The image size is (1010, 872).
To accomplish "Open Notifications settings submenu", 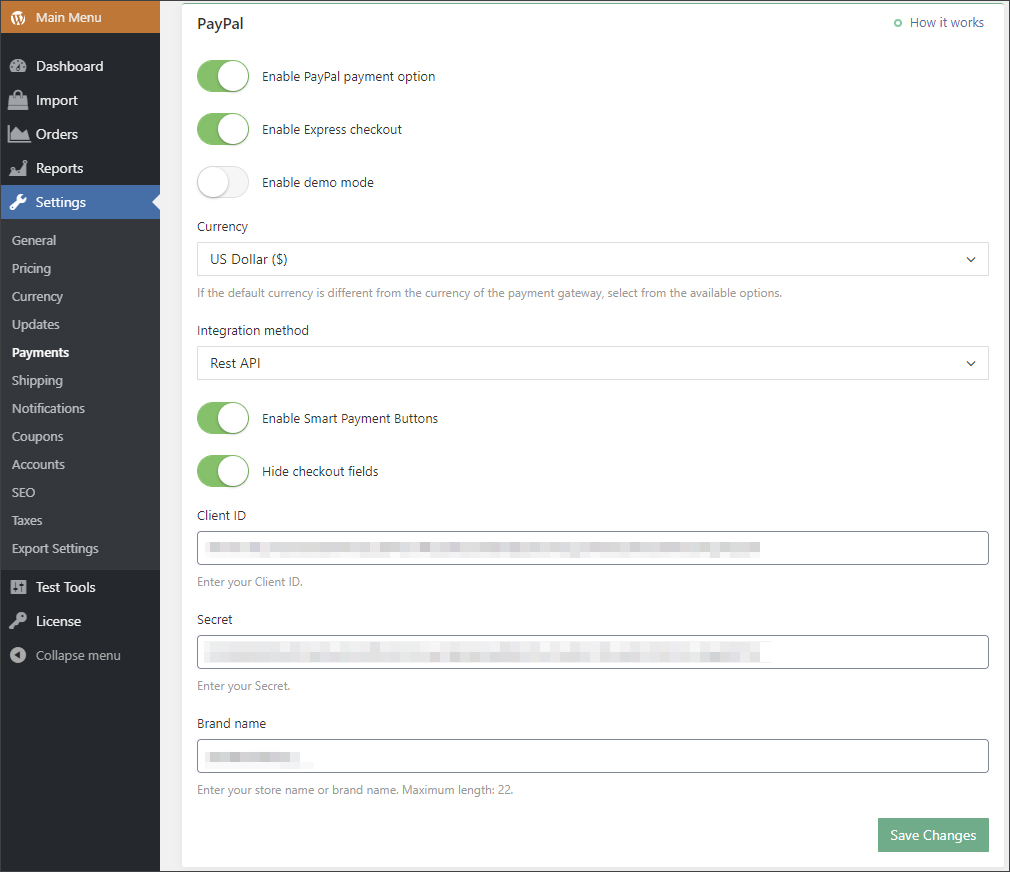I will pyautogui.click(x=48, y=408).
